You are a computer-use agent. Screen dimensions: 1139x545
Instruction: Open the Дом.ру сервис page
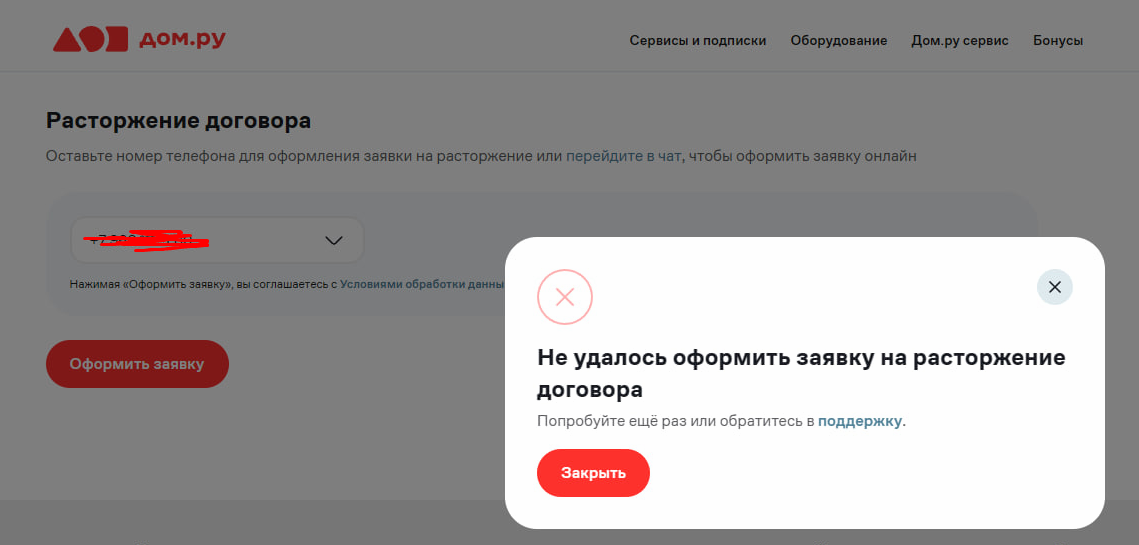(959, 41)
